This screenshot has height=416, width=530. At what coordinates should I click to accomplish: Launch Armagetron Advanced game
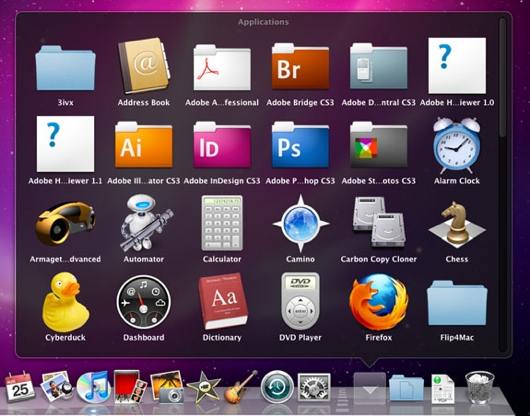(65, 223)
